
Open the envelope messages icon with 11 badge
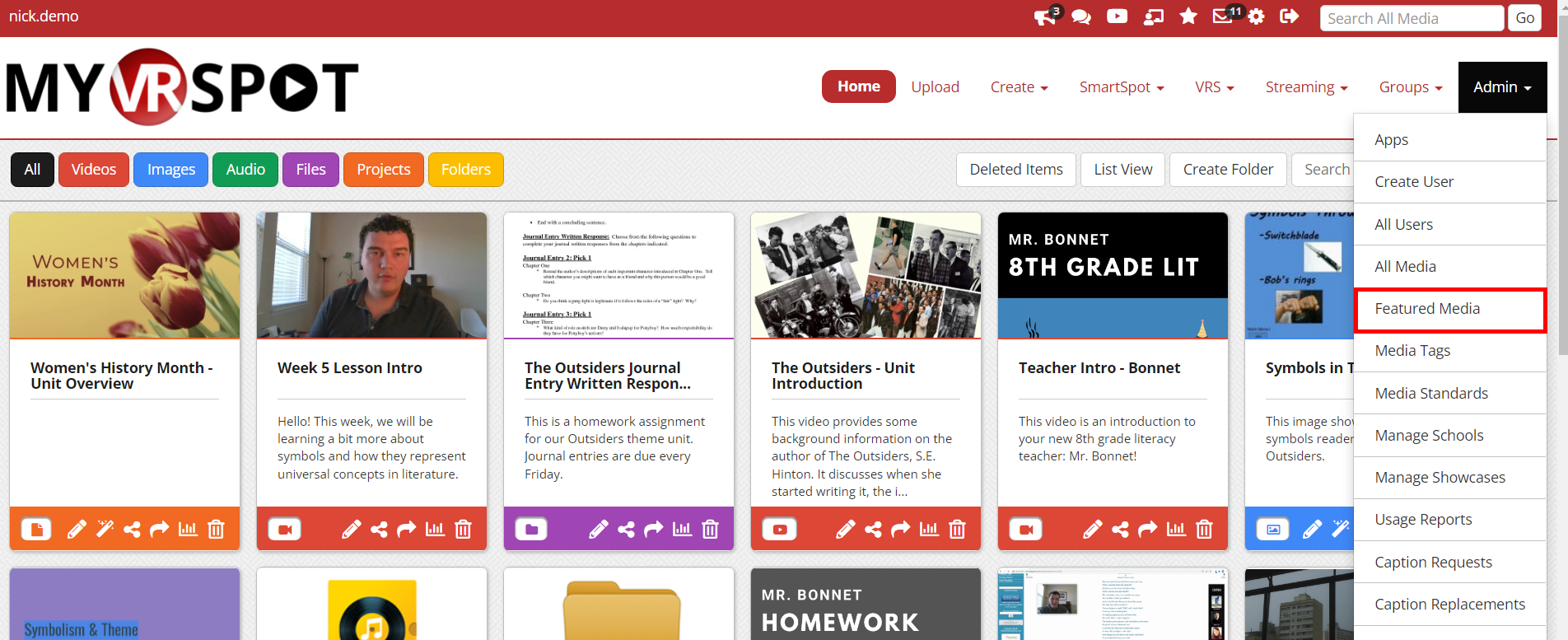click(x=1222, y=16)
